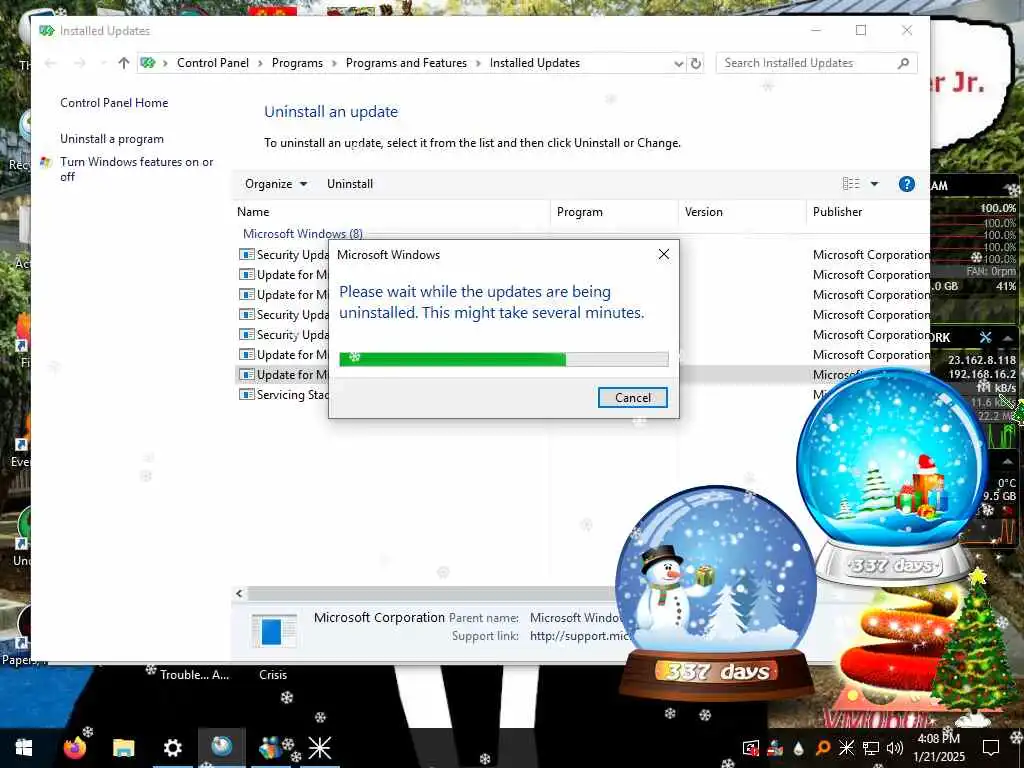Open the view options dropdown arrow
This screenshot has width=1024, height=768.
[x=874, y=184]
